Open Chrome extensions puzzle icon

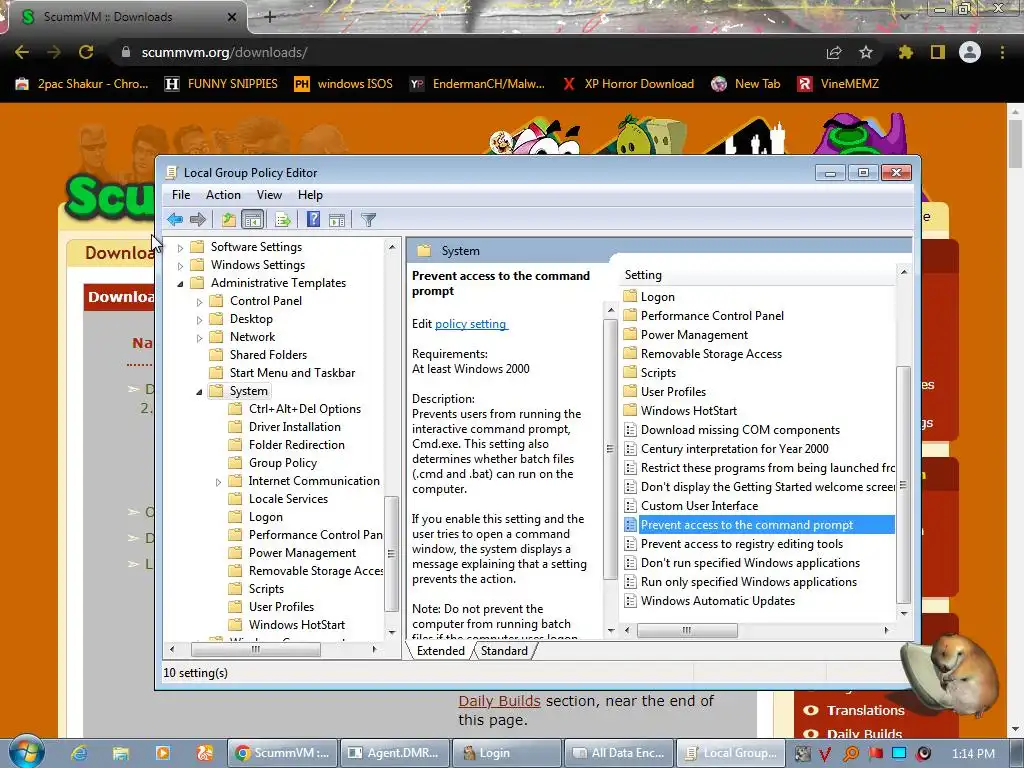tap(905, 52)
